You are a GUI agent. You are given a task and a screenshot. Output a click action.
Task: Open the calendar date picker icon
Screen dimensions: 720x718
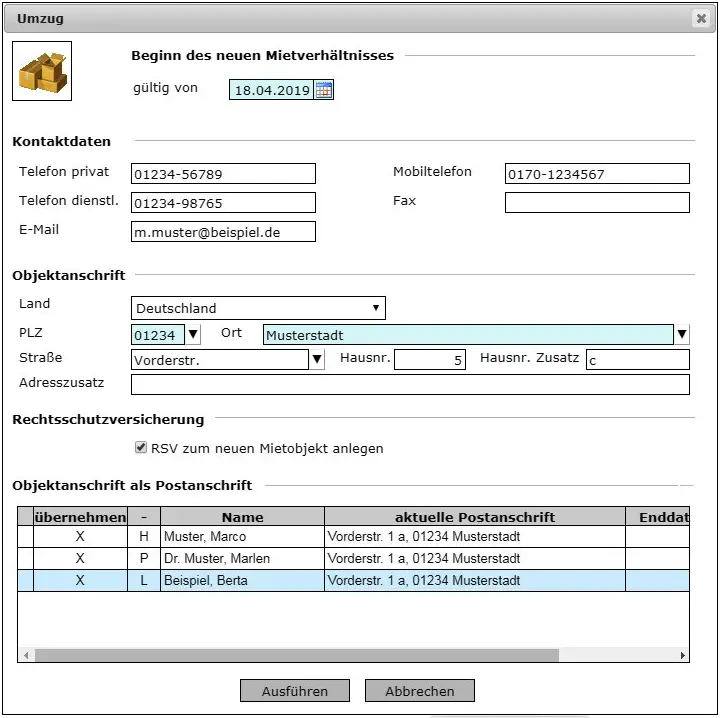point(324,90)
